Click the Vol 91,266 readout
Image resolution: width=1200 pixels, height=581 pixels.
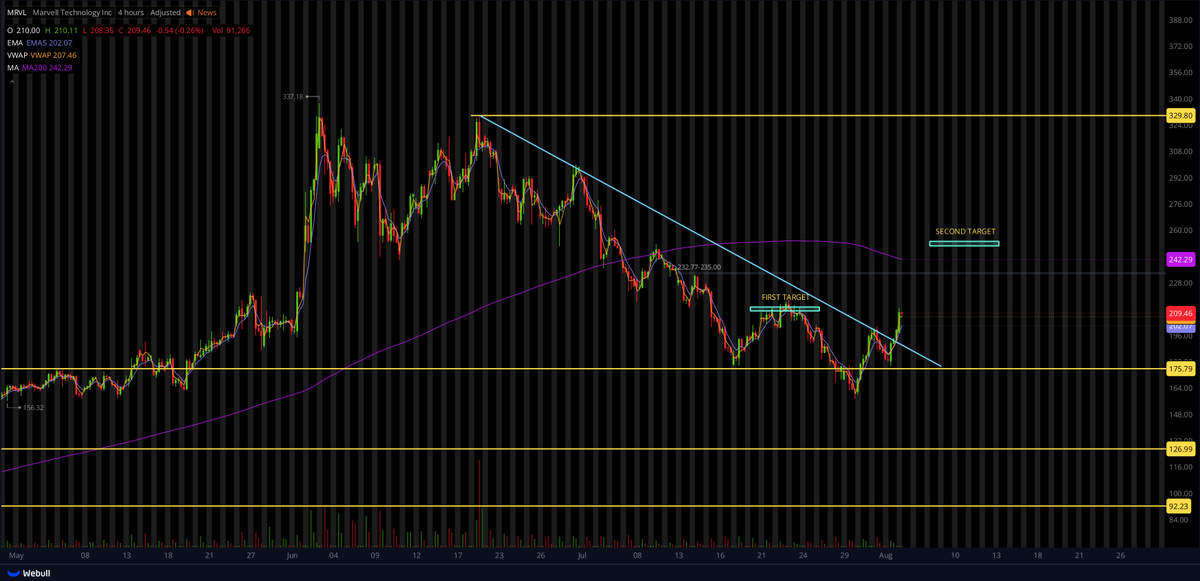[x=231, y=31]
